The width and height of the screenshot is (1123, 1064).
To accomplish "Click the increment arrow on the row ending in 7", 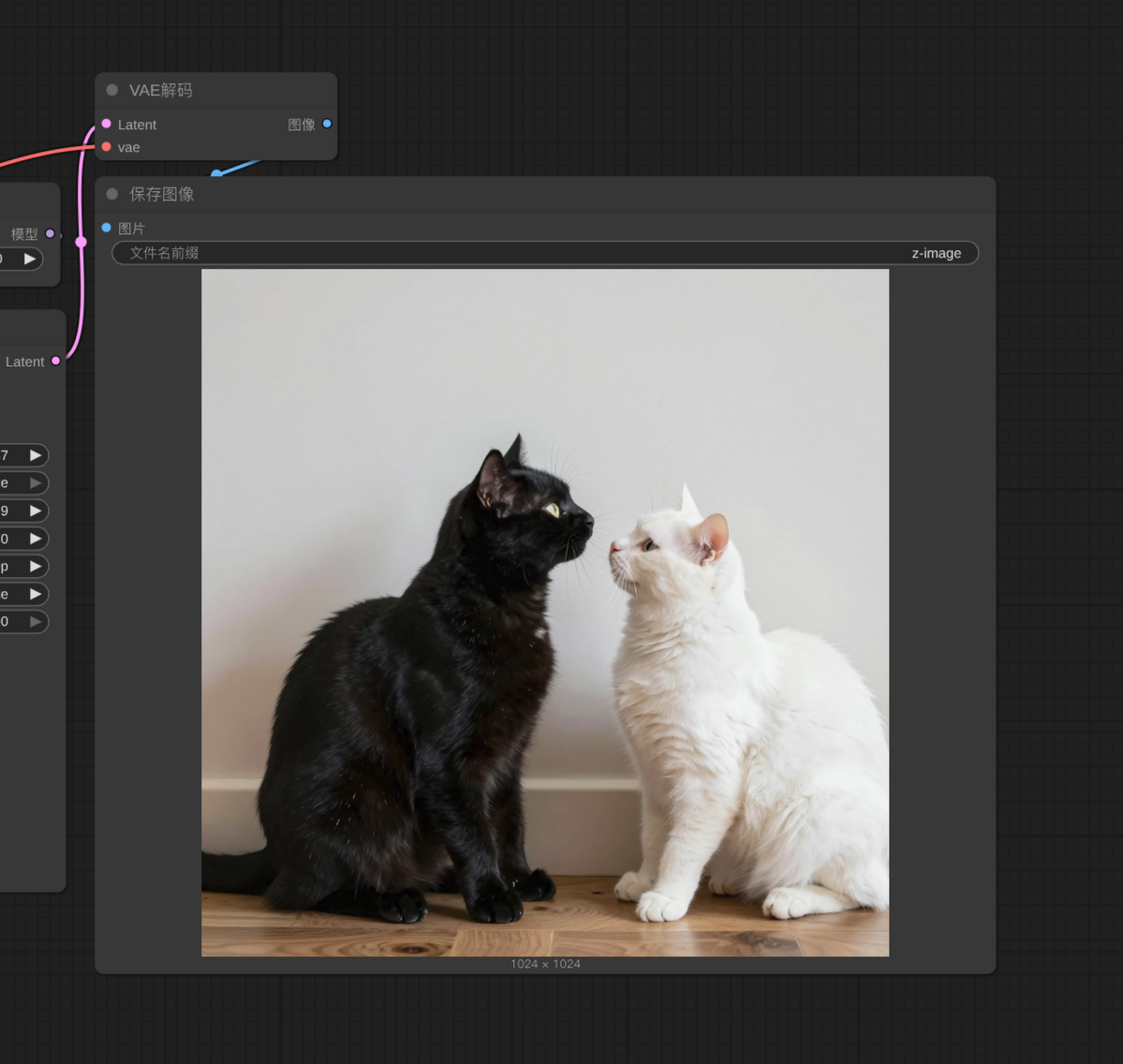I will coord(36,455).
